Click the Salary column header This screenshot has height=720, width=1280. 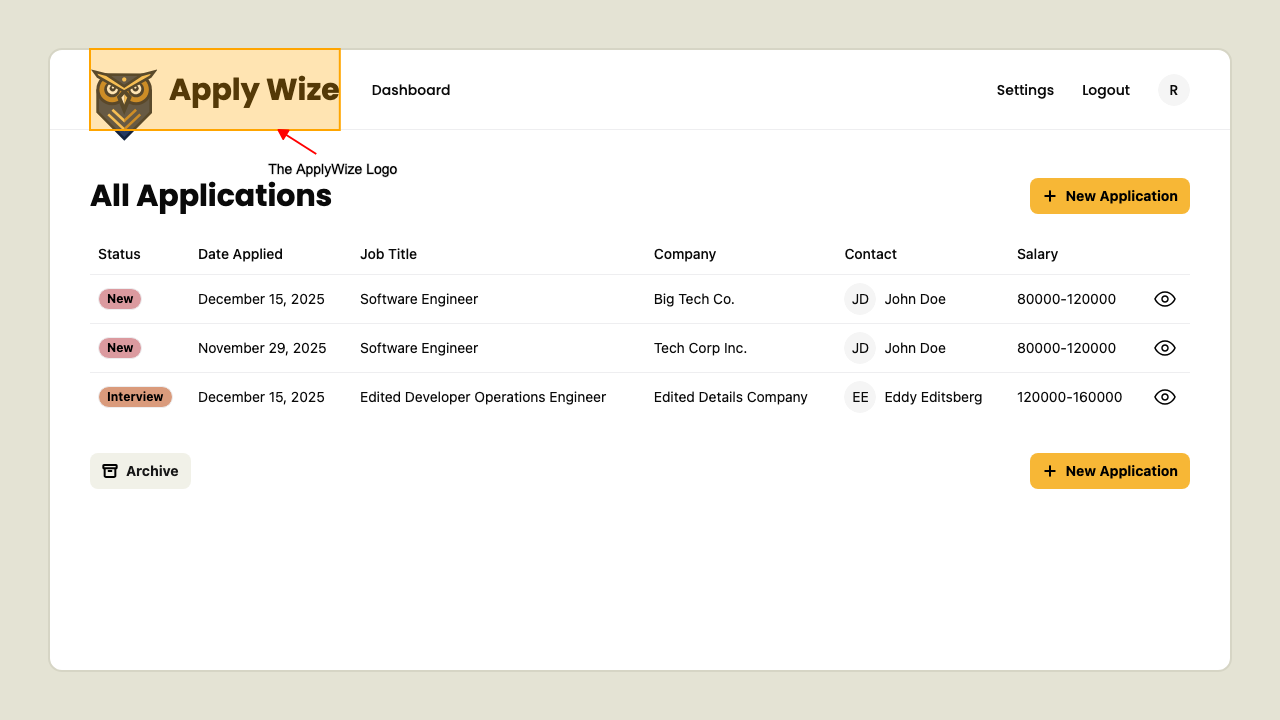coord(1037,254)
